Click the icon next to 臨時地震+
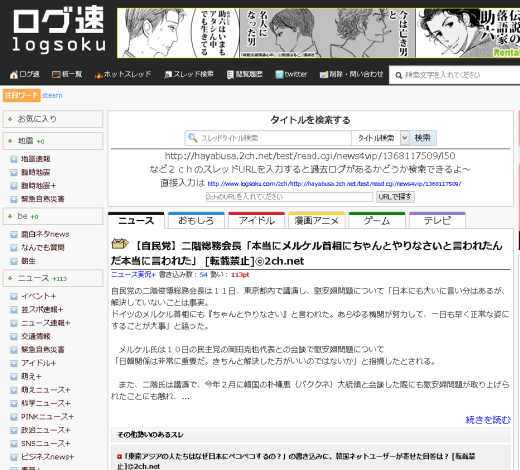 pos(14,186)
